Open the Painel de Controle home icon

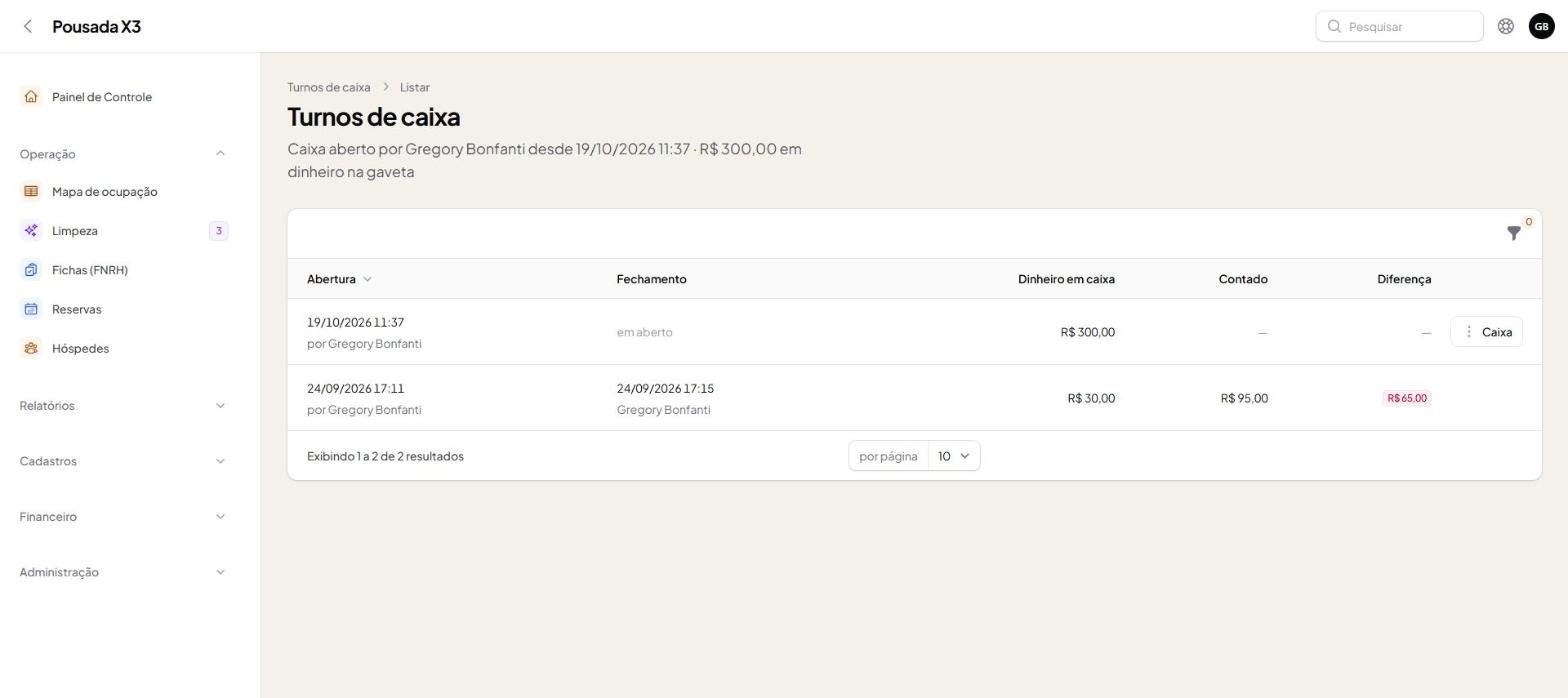(x=31, y=97)
